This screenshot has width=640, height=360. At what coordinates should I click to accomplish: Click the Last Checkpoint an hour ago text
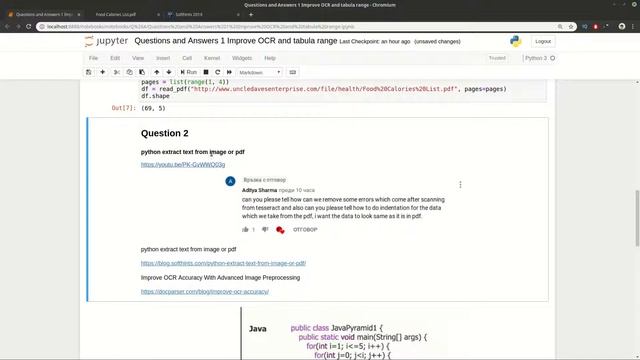coord(375,42)
